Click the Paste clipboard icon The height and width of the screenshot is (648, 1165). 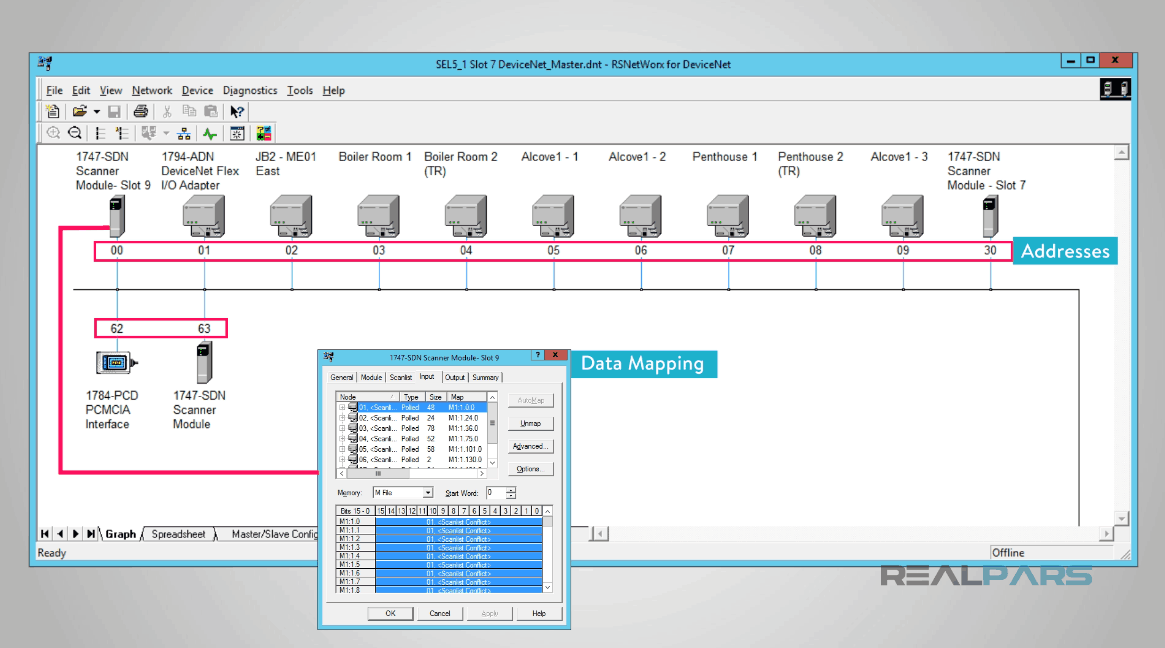click(x=211, y=111)
